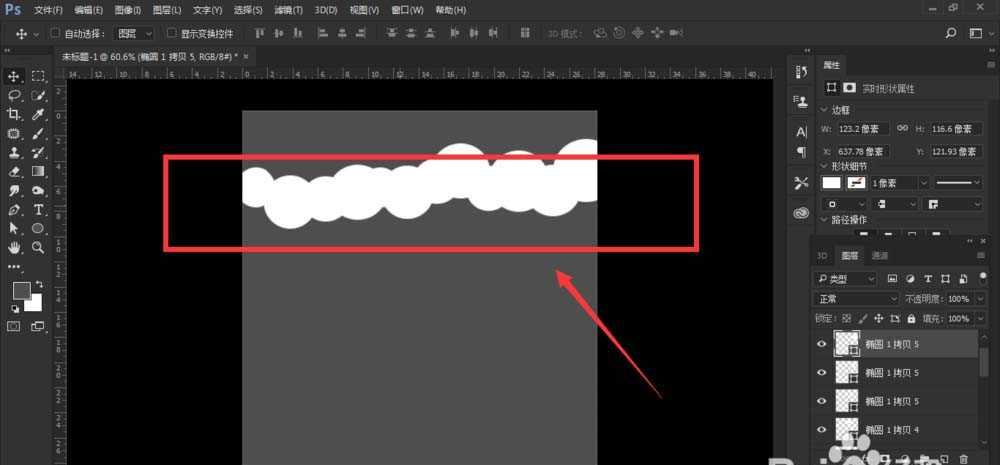Activate the Zoom magnifier tool
1000x465 pixels.
point(38,247)
